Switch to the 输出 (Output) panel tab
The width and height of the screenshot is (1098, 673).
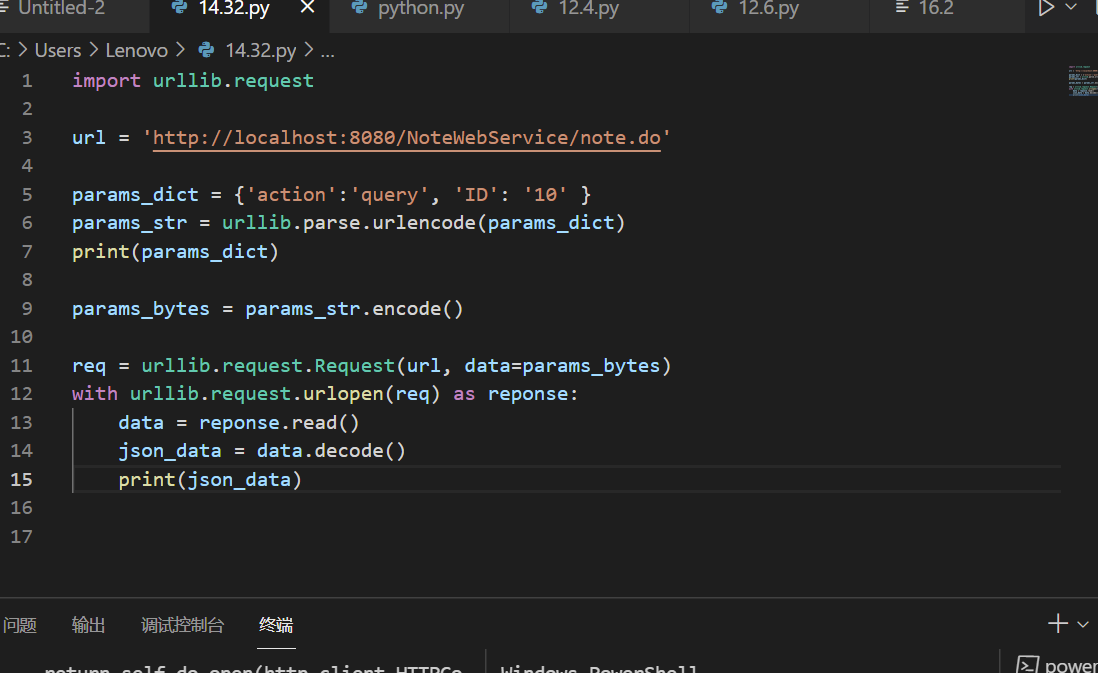point(88,625)
